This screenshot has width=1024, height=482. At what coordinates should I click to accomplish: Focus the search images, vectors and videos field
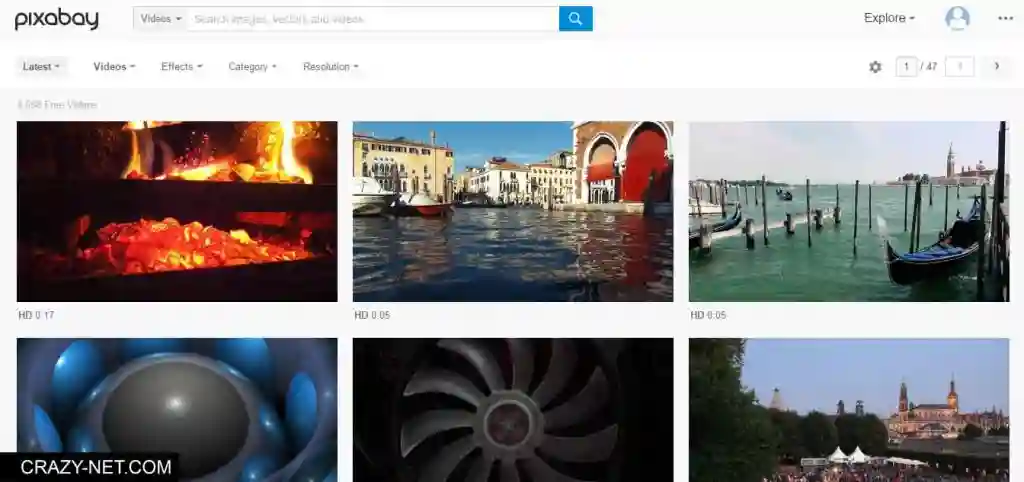click(x=373, y=19)
